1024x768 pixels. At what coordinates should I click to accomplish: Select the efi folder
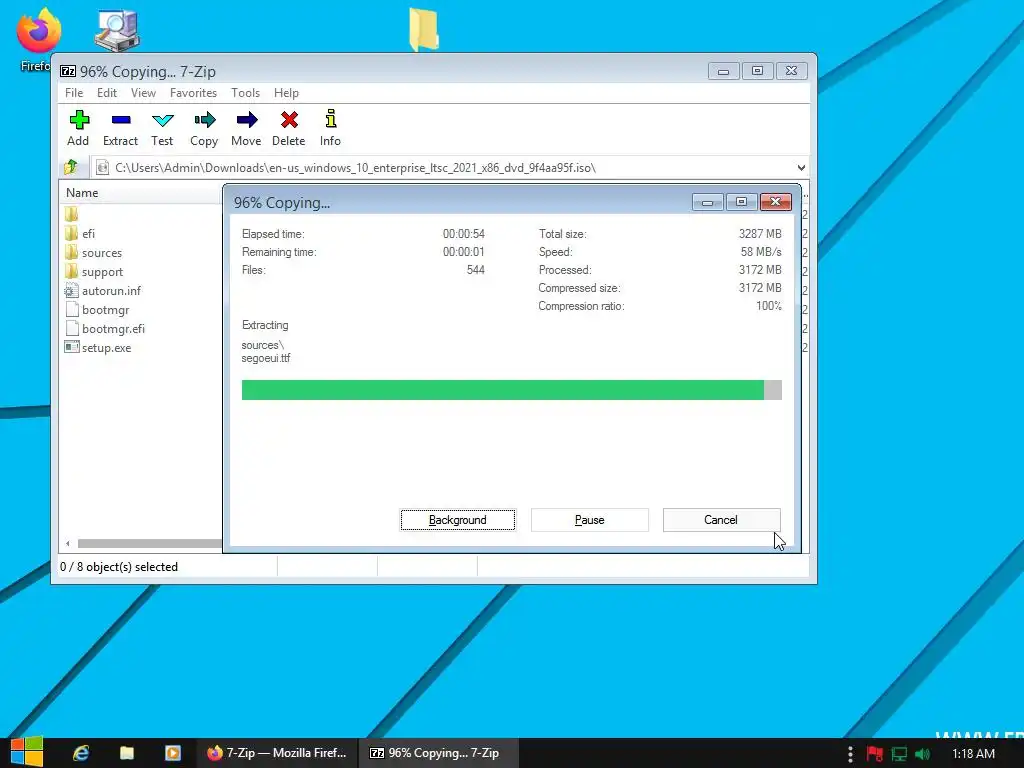(88, 234)
